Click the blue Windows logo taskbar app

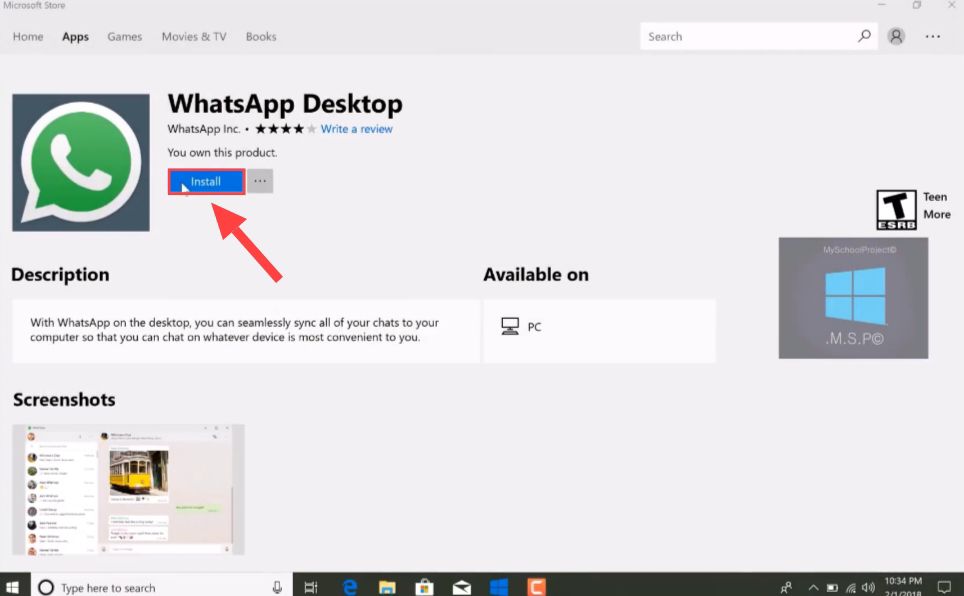tap(499, 587)
